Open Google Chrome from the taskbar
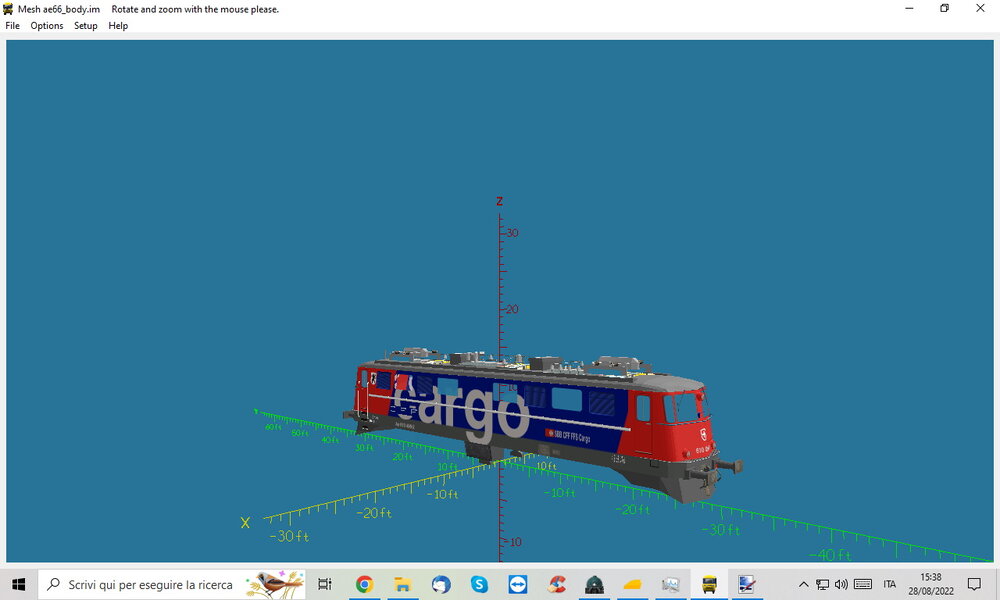 364,584
